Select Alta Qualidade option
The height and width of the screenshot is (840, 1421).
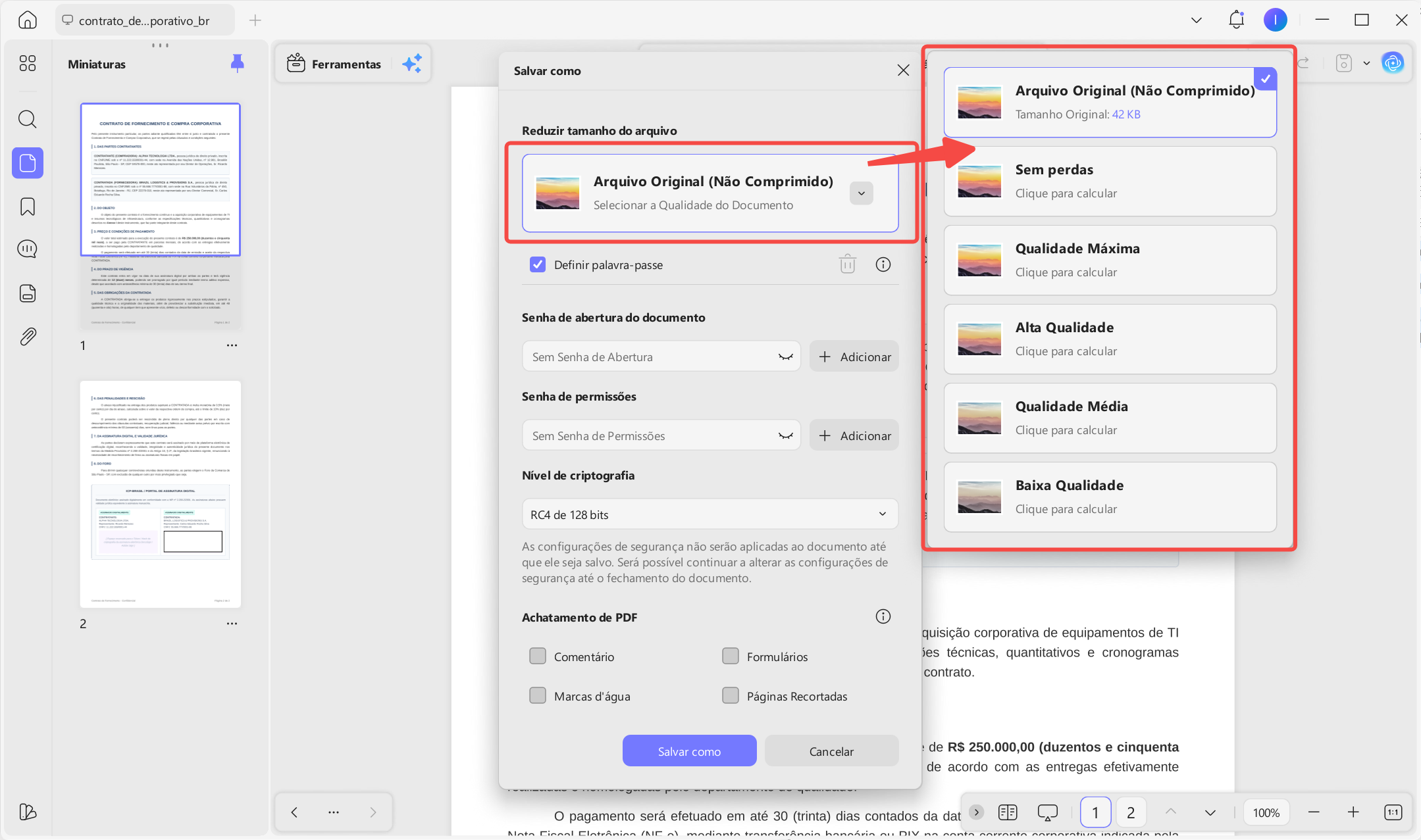1110,339
